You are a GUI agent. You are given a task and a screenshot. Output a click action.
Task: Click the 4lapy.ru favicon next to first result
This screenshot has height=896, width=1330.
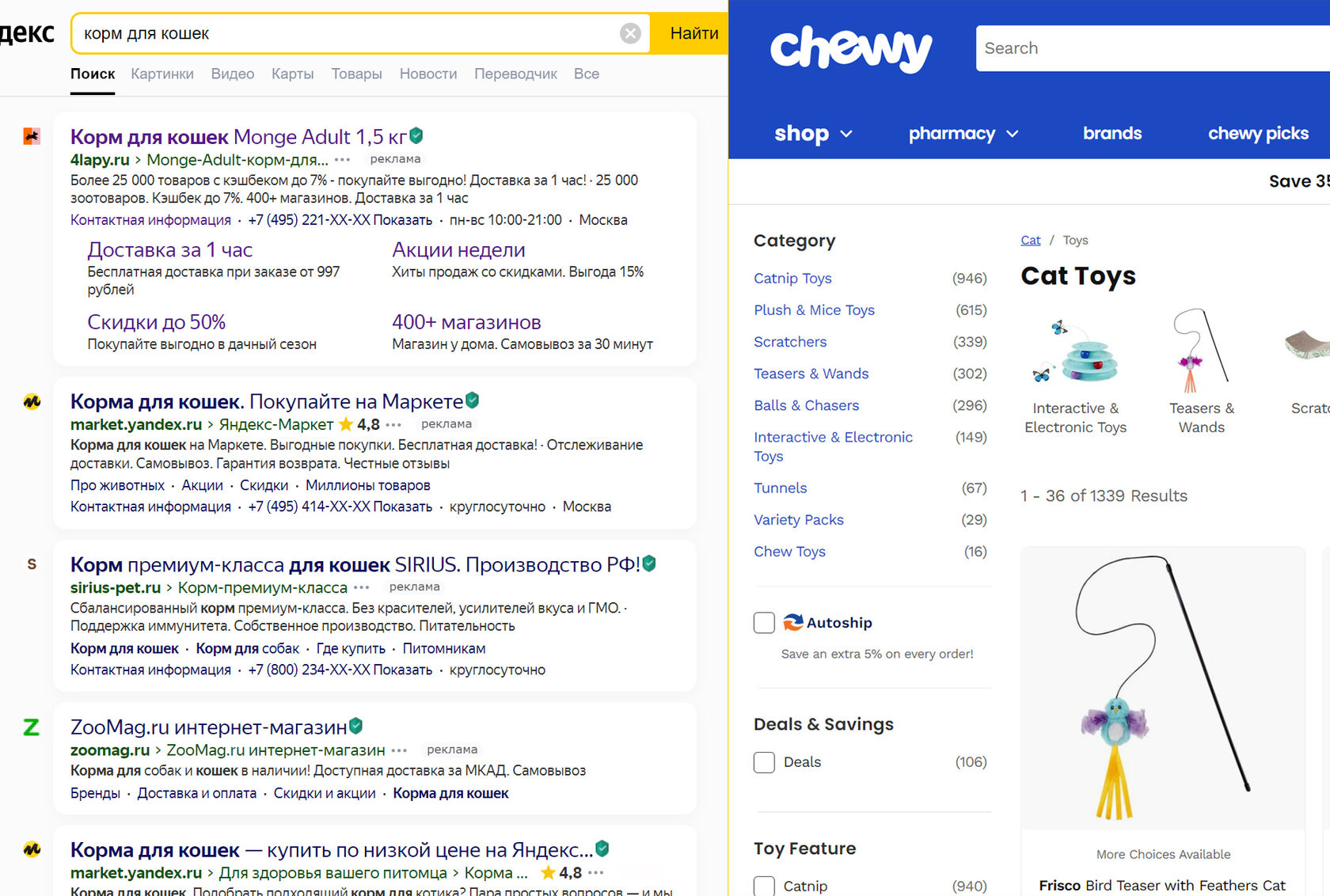(x=32, y=136)
